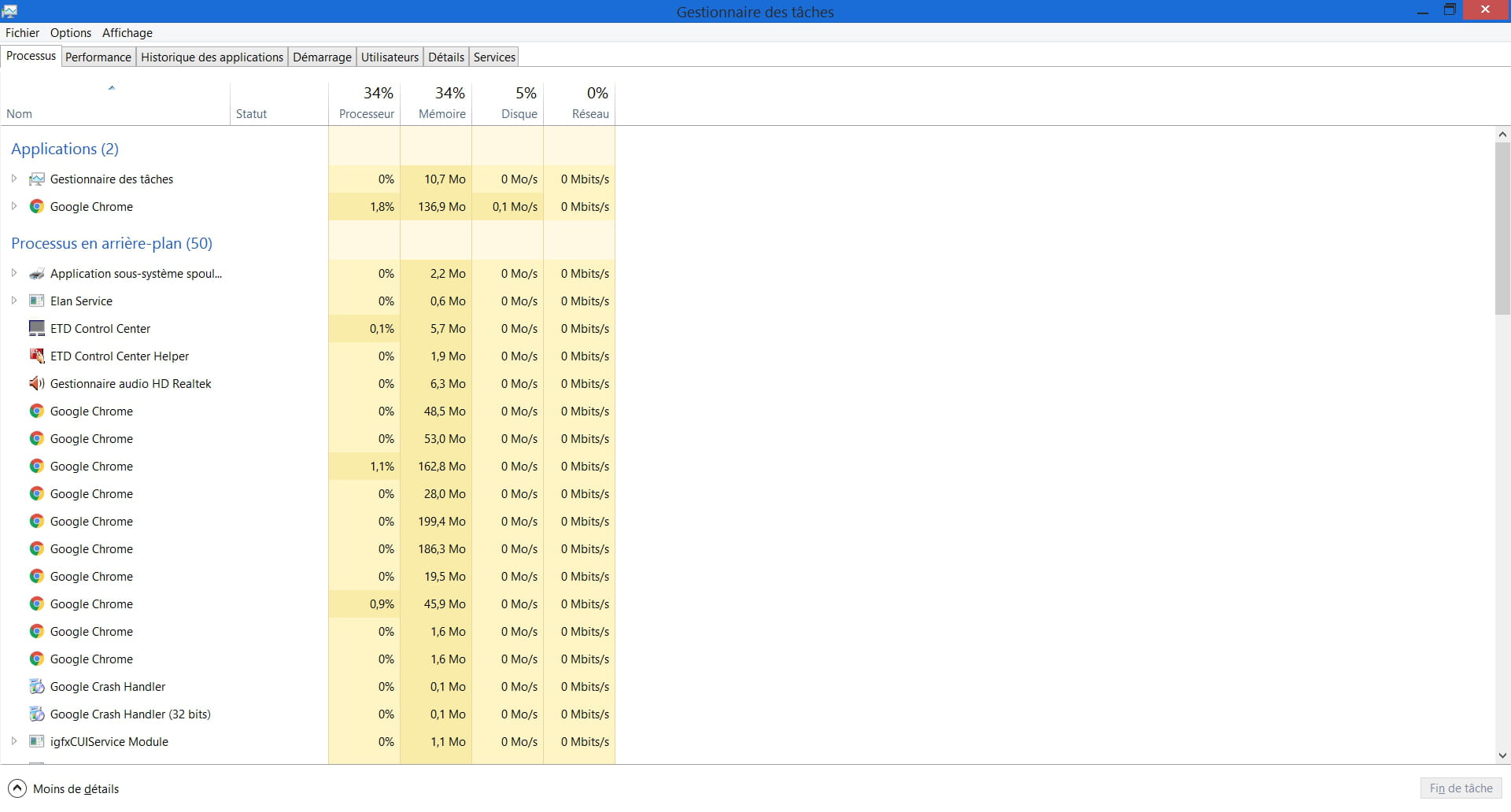Click the 136,9 Mo memory cell
The height and width of the screenshot is (812, 1511).
(436, 207)
